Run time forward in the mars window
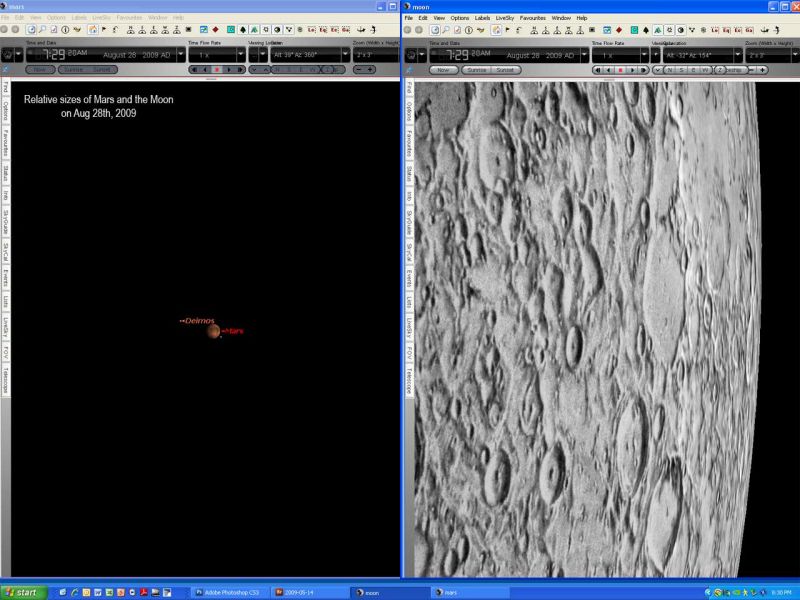 [x=229, y=69]
